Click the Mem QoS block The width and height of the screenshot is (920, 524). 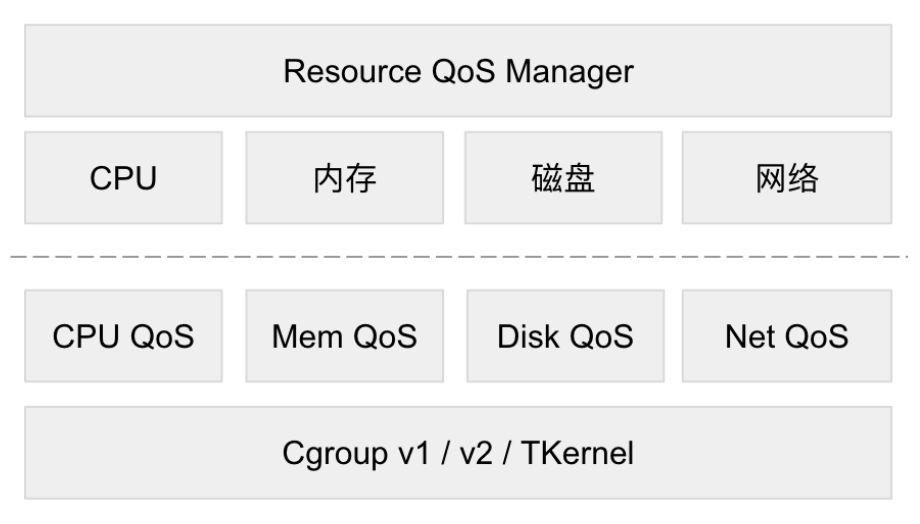coord(344,336)
